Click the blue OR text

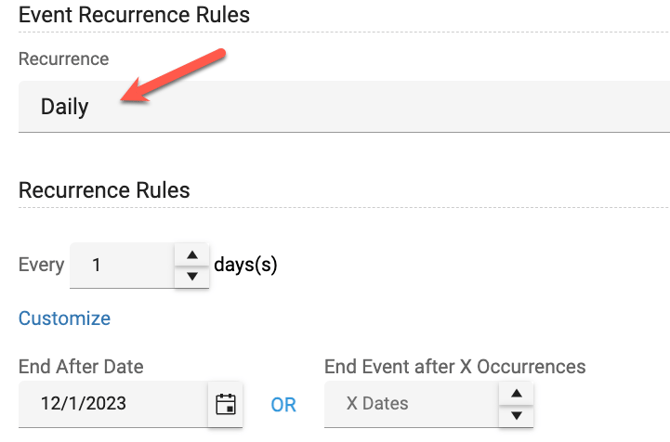point(284,405)
